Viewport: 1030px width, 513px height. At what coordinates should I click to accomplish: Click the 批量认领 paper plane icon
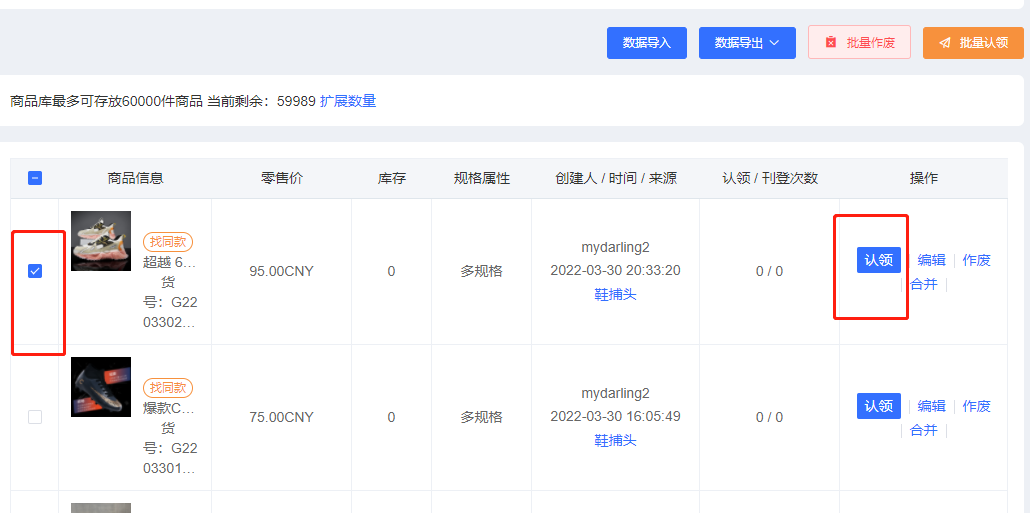pos(945,43)
